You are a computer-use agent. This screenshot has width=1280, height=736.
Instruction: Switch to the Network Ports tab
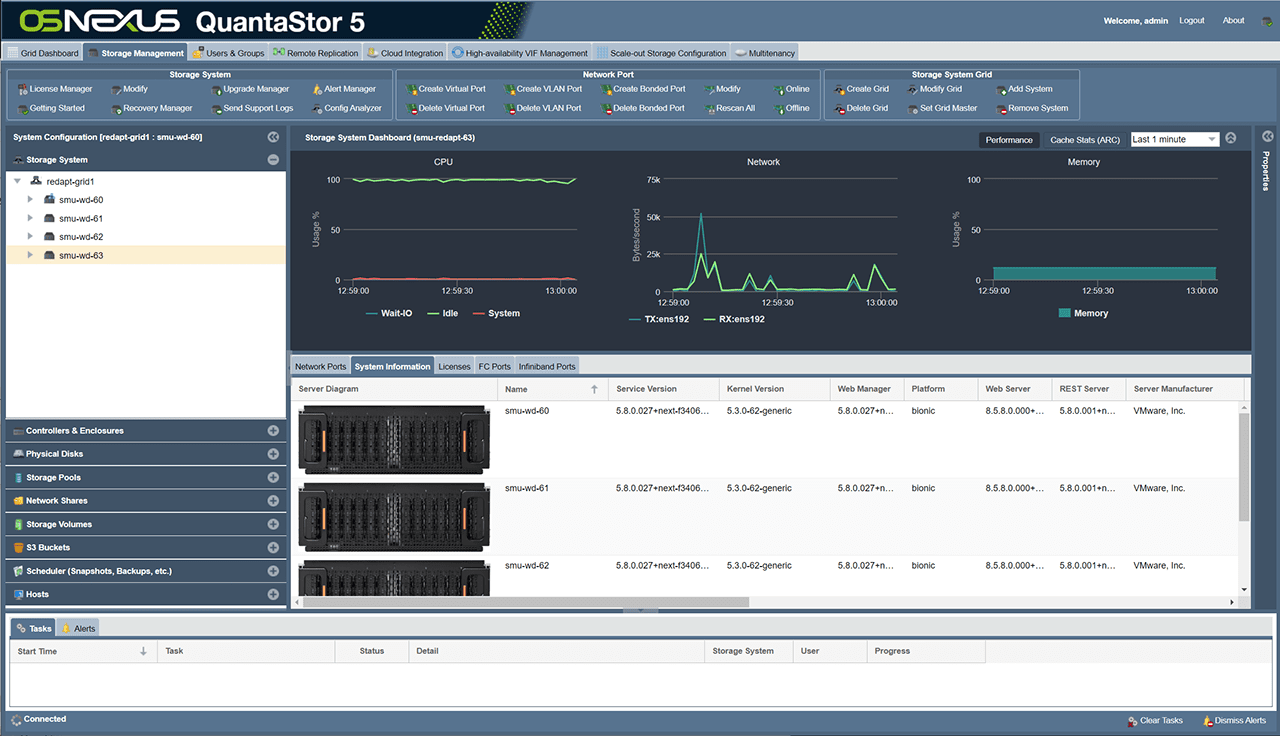coord(320,367)
